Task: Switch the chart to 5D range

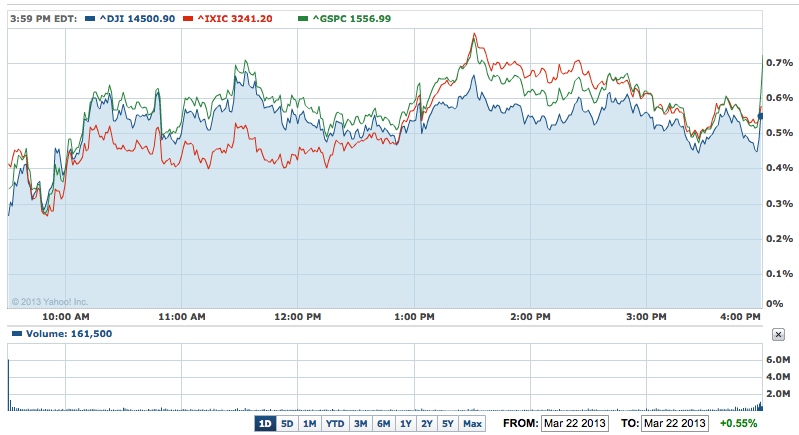Action: point(287,424)
